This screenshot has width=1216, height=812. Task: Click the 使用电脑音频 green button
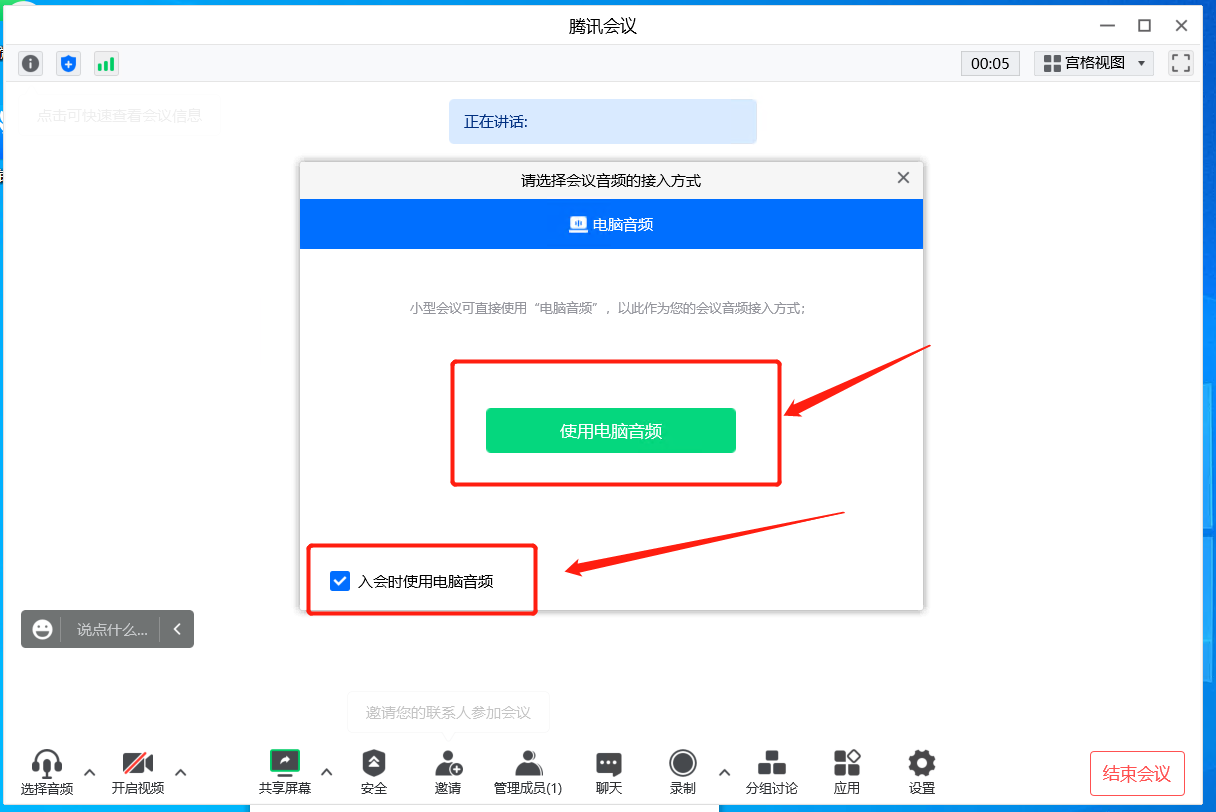(x=611, y=431)
